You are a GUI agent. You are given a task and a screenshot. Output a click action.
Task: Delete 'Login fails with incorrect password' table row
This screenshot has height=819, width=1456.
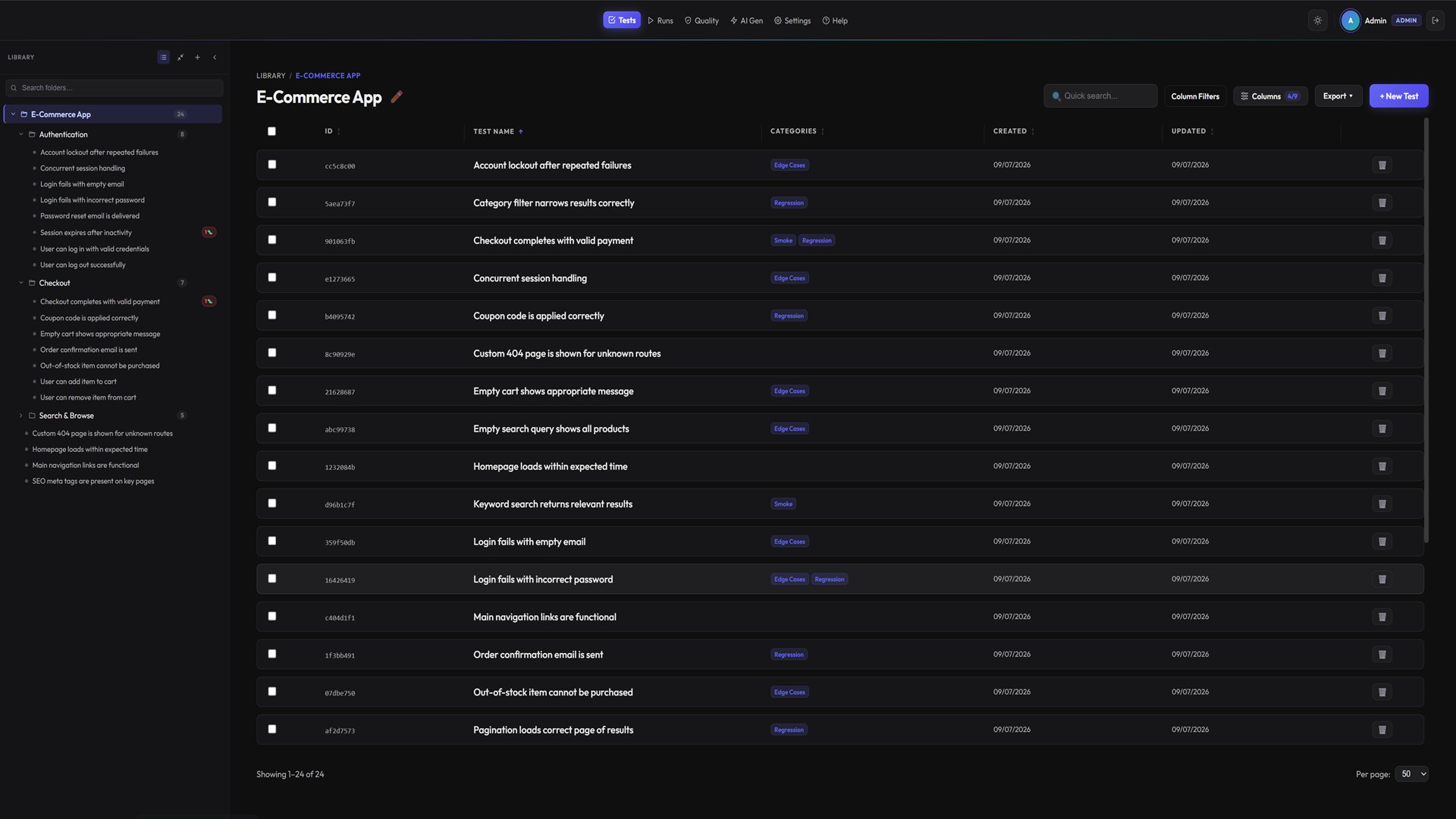point(1382,579)
